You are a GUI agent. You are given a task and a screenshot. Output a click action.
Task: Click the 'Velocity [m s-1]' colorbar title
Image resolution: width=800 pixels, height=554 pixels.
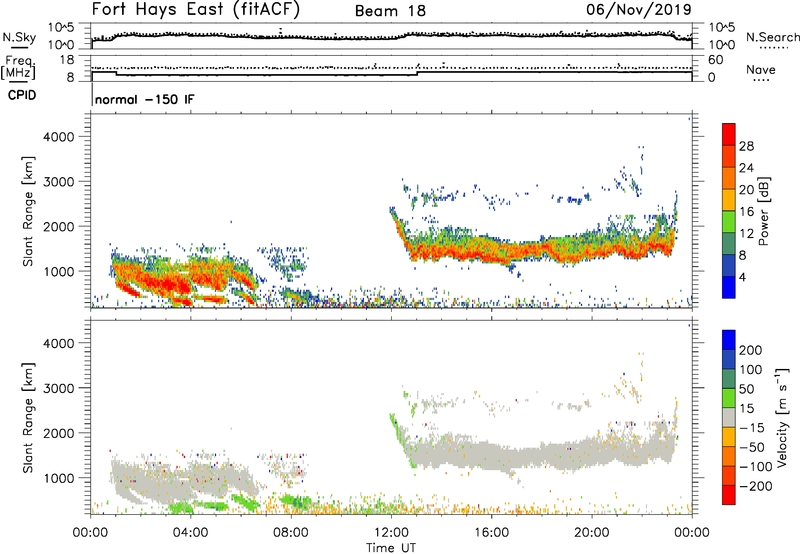(x=782, y=417)
